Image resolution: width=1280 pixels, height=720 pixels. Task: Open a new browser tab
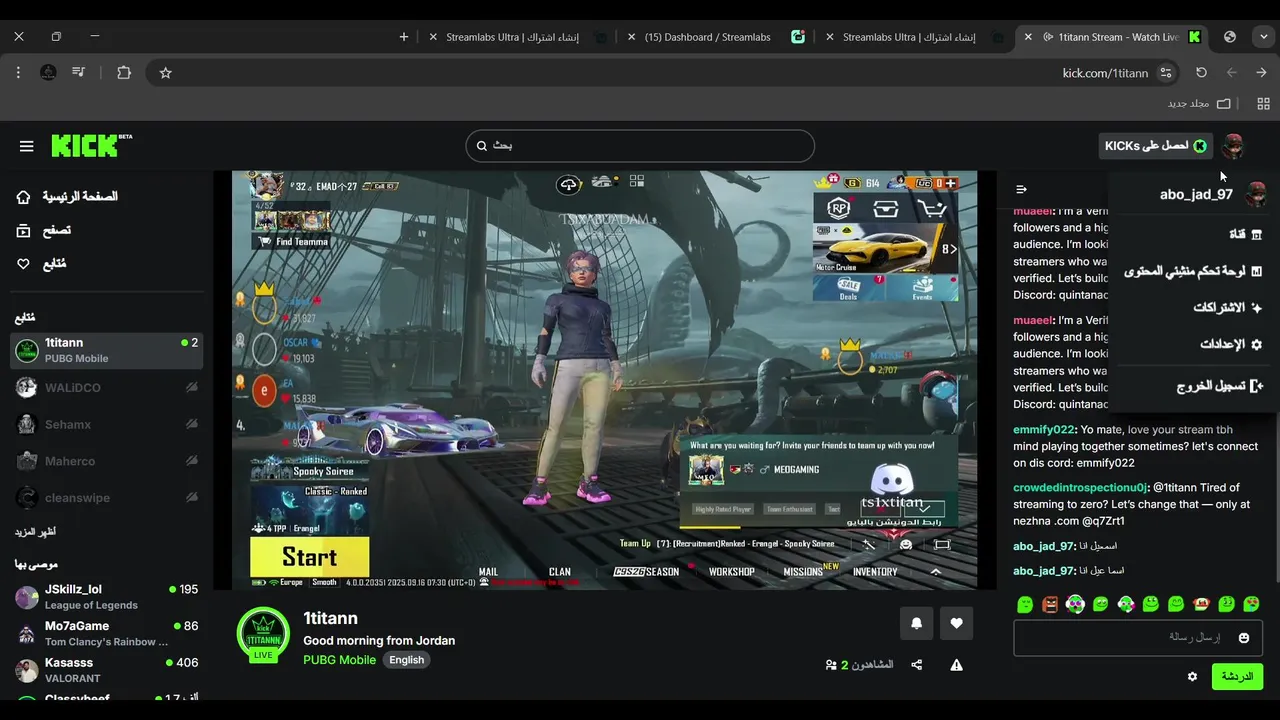(404, 37)
